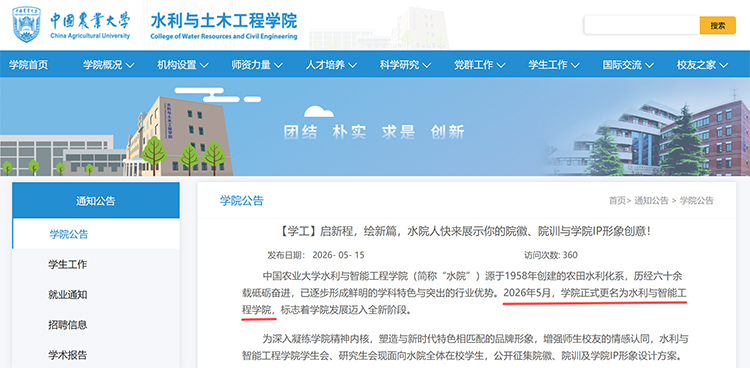Click the 首页 breadcrumb link

point(617,201)
